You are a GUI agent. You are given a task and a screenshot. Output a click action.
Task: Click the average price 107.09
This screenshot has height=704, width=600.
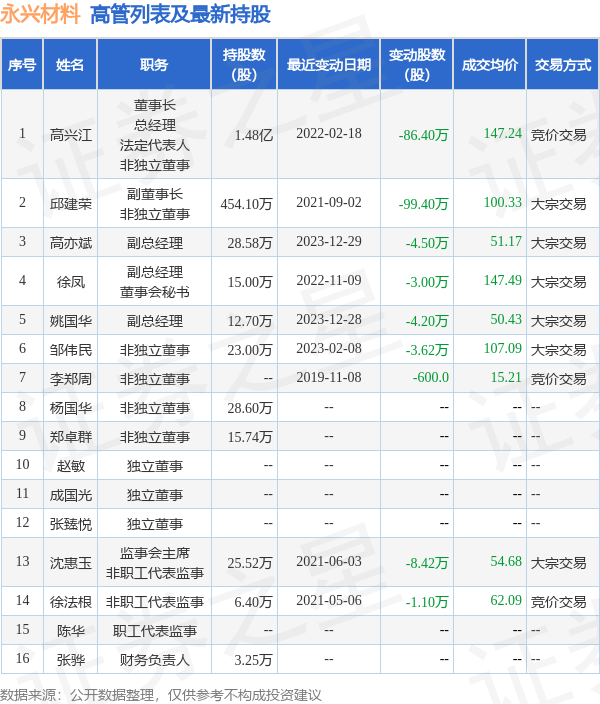coord(503,348)
